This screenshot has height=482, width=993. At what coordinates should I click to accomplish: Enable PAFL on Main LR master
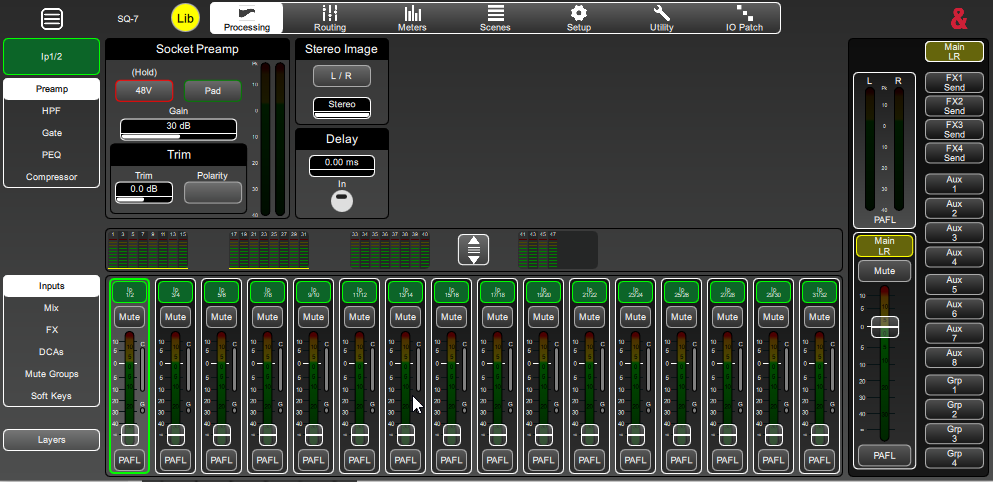click(884, 455)
